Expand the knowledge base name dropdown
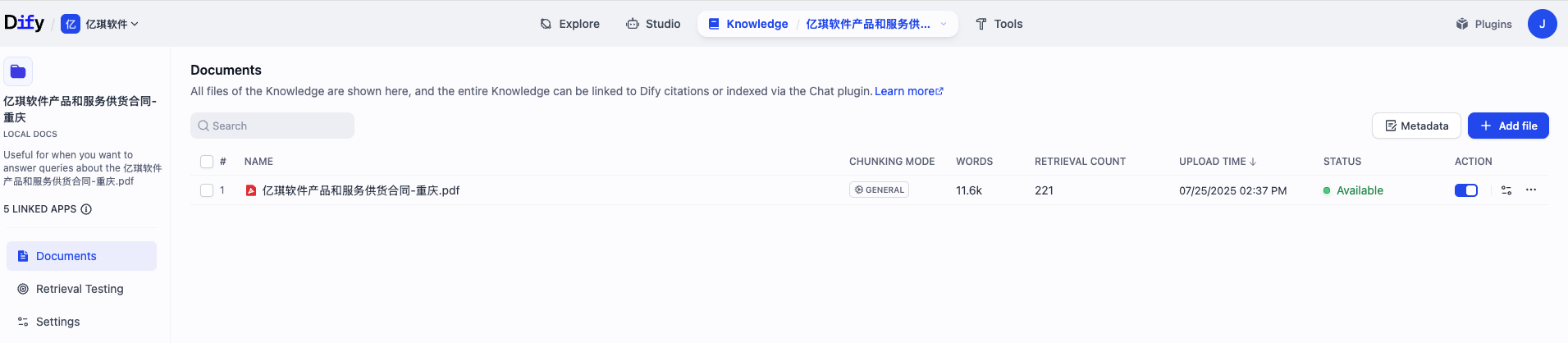The image size is (1568, 343). tap(944, 24)
